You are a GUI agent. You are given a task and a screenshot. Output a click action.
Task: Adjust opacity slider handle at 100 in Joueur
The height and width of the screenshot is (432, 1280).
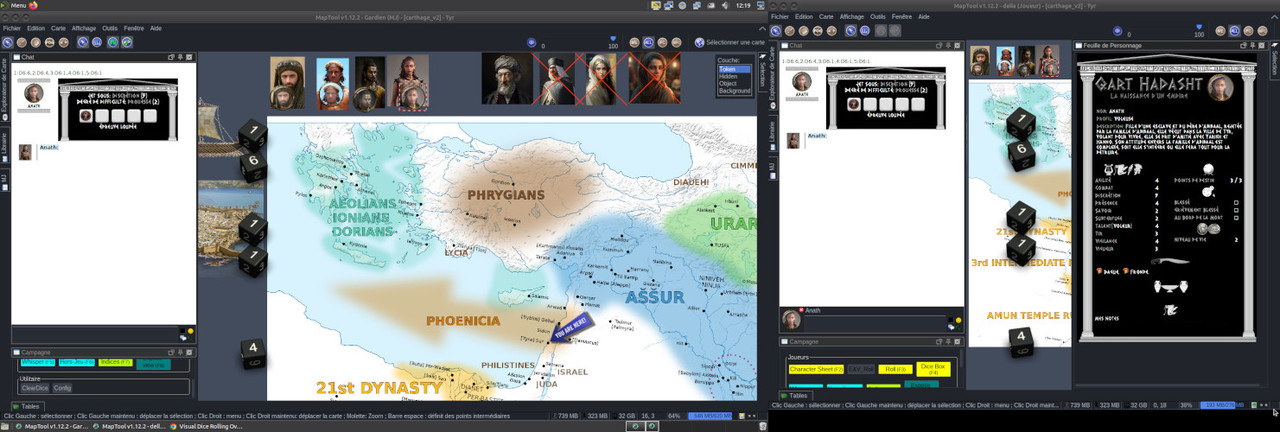(1199, 27)
